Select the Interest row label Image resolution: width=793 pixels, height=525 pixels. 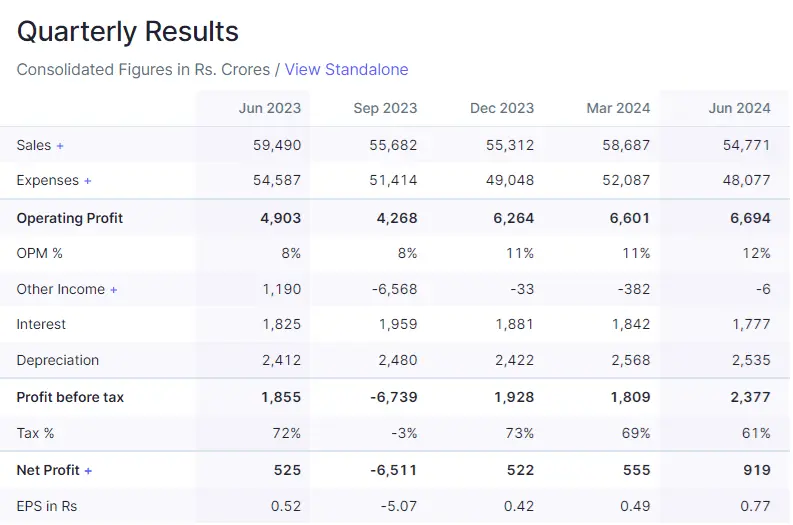click(41, 324)
